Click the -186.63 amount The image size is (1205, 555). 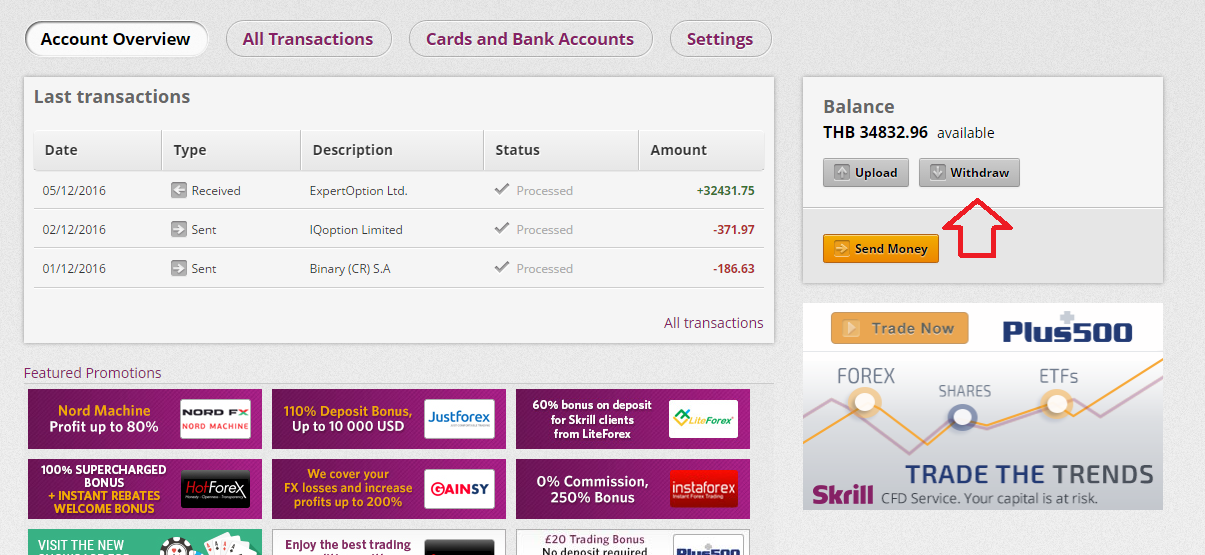[x=734, y=268]
